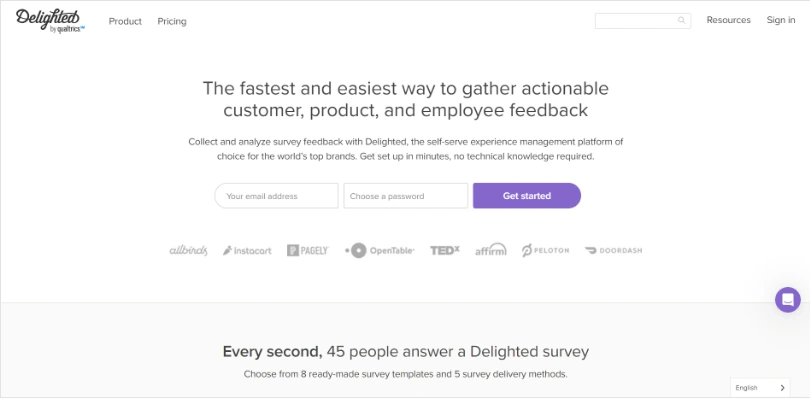Click the Sign in link
This screenshot has height=398, width=810.
[x=781, y=20]
